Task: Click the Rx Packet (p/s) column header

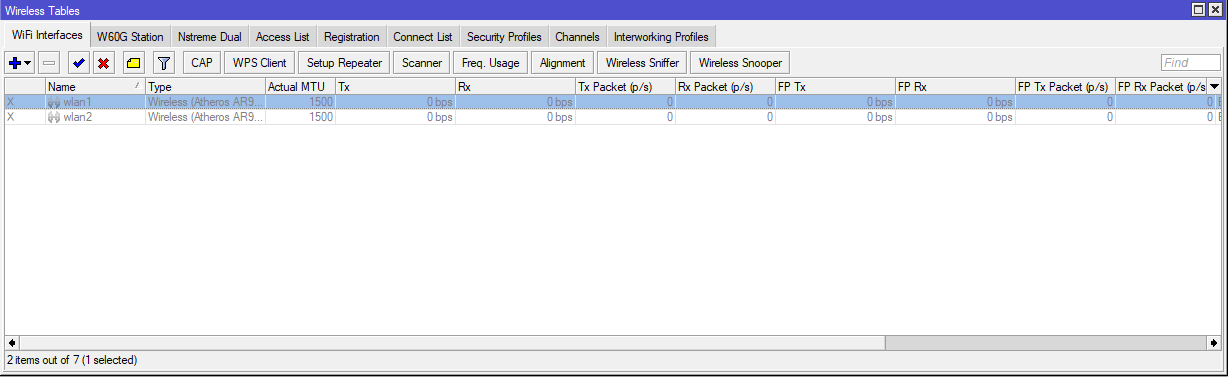Action: click(x=725, y=87)
